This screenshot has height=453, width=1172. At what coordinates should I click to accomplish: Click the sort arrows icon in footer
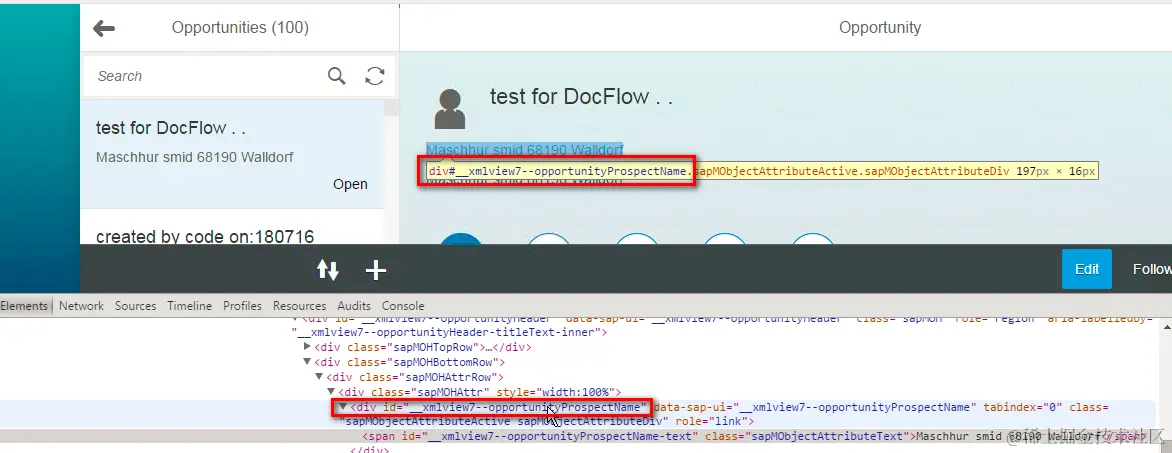[x=327, y=270]
